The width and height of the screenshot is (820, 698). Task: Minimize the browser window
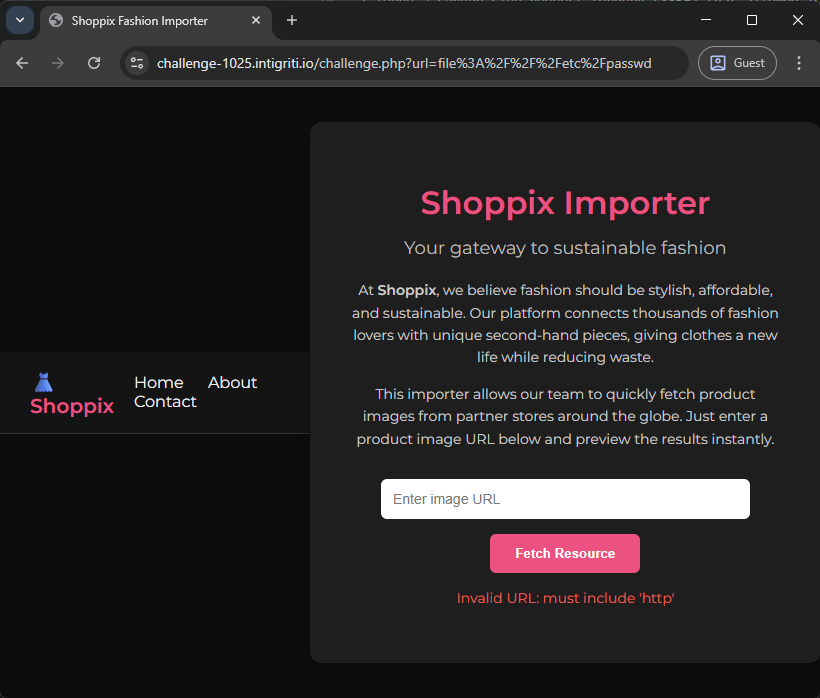706,20
